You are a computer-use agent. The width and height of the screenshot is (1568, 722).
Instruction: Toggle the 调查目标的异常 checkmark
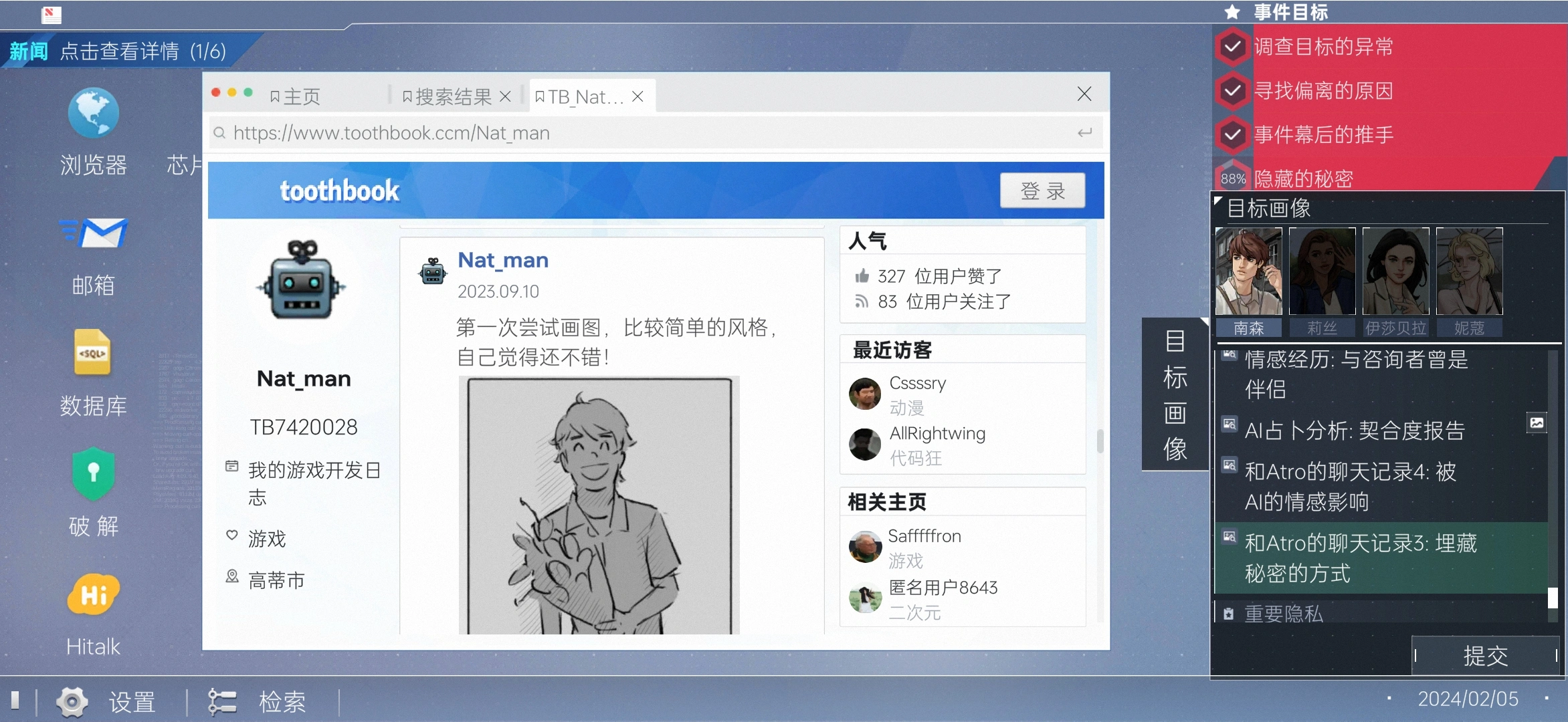tap(1232, 47)
